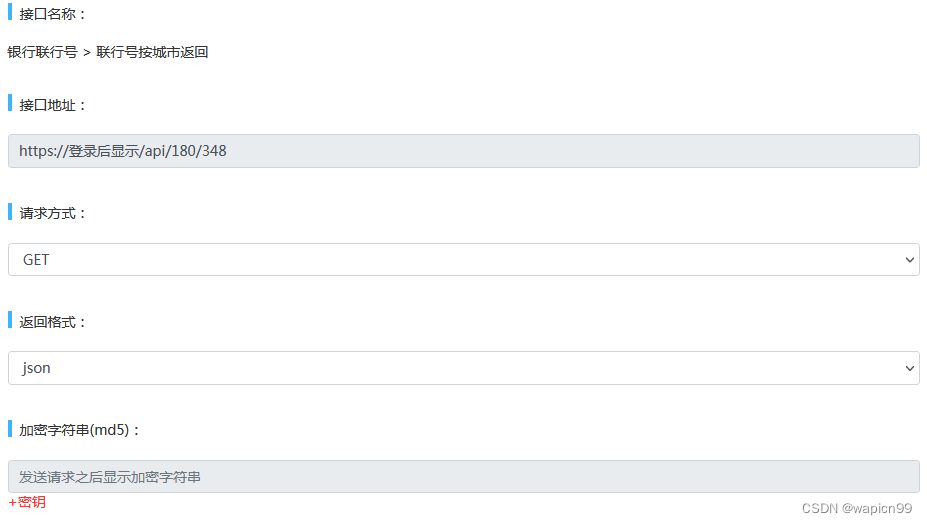
Task: Click the 加密字符串(md5) section heading
Action: tap(80, 430)
